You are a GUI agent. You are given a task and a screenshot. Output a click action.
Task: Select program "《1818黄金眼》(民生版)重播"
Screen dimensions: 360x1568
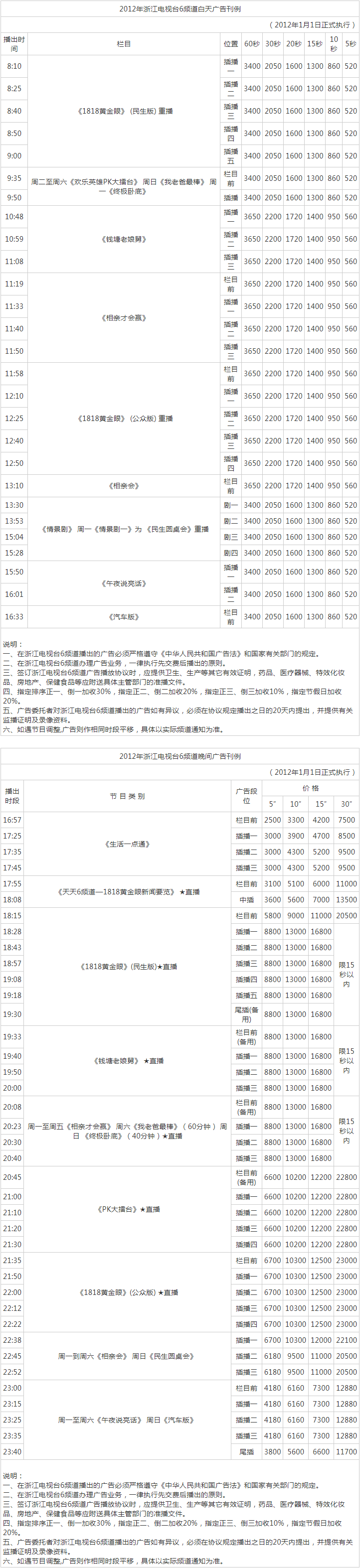coord(124,112)
